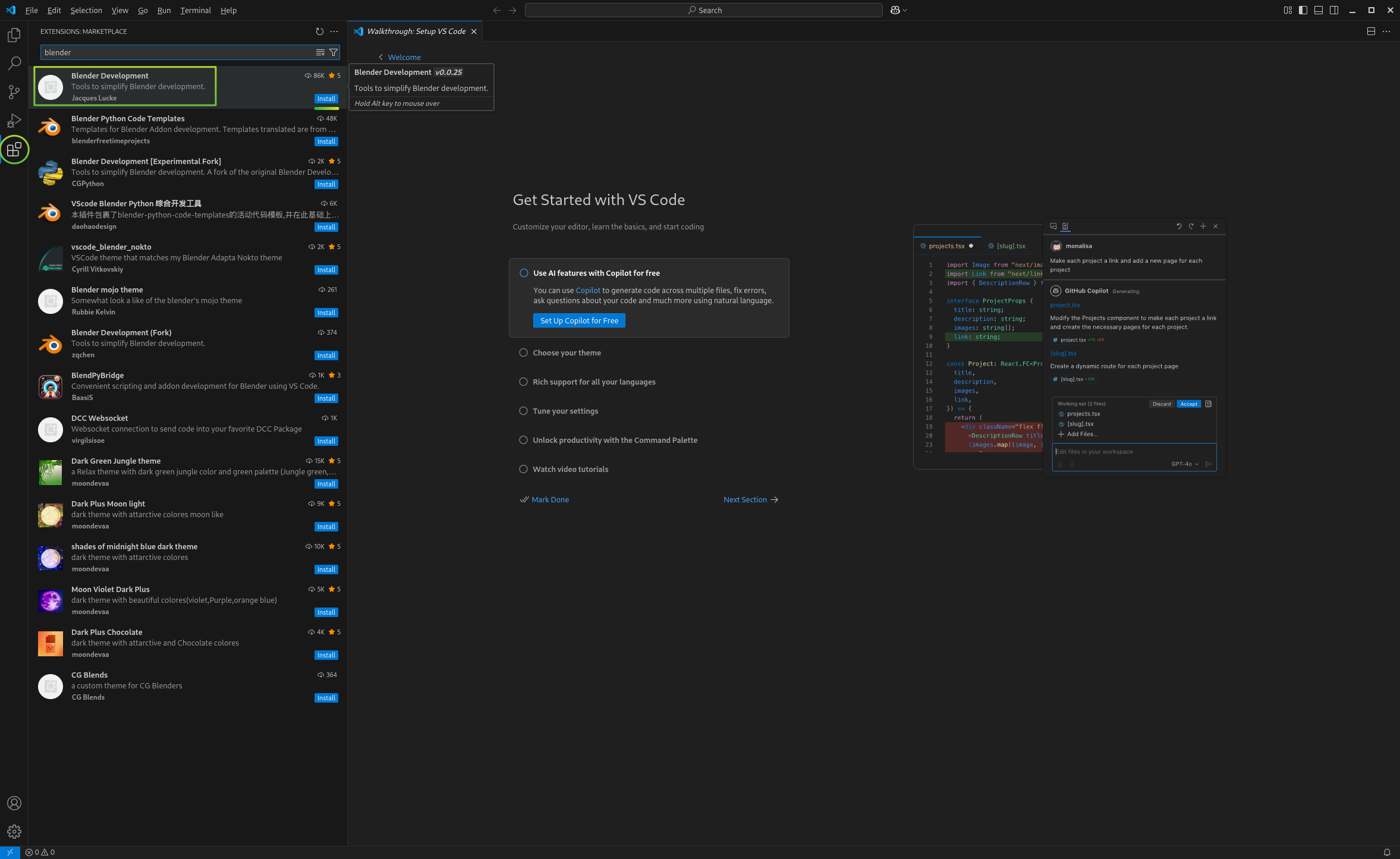Viewport: 1400px width, 859px height.
Task: Close the Walkthrough Setup VS Code tab
Action: tap(474, 32)
